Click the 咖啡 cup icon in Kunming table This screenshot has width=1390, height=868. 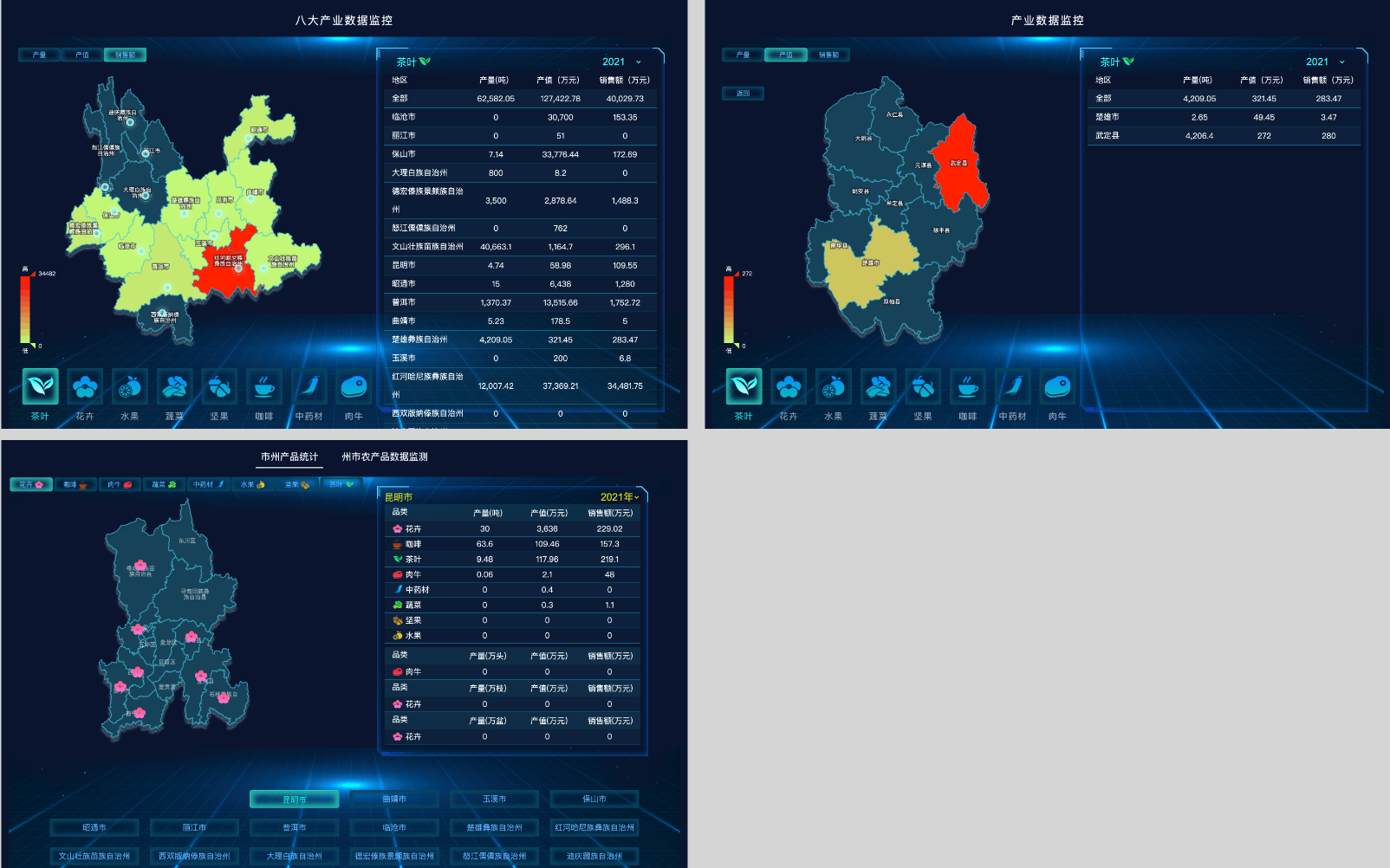coord(398,544)
